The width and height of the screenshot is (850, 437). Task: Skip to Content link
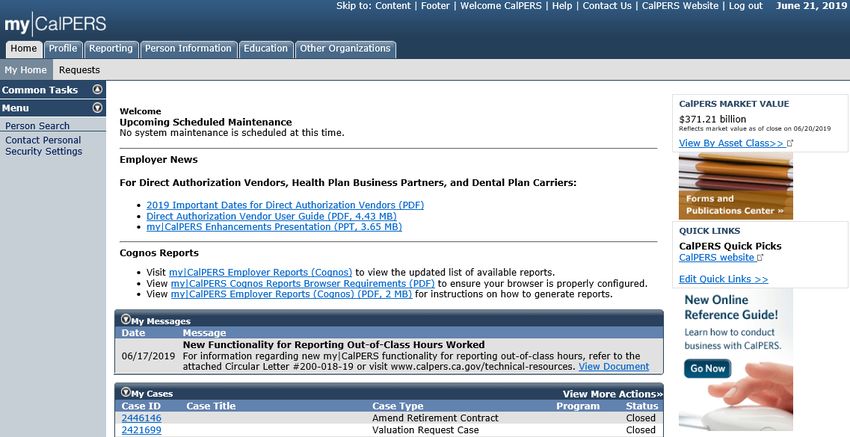click(x=393, y=6)
